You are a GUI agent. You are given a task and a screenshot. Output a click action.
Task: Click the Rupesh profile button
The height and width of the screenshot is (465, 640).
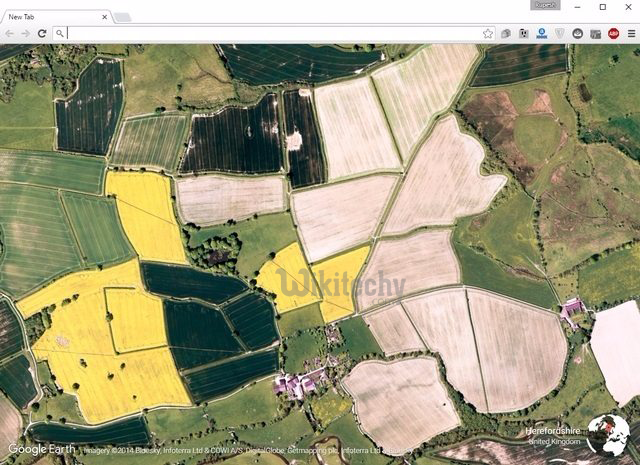pos(545,6)
